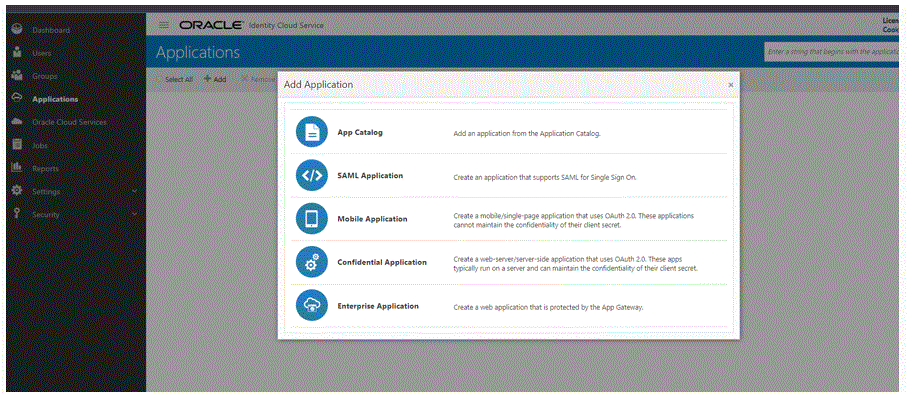Screen dimensions: 908x397
Task: Click the SAML Application code icon
Action: (x=312, y=175)
